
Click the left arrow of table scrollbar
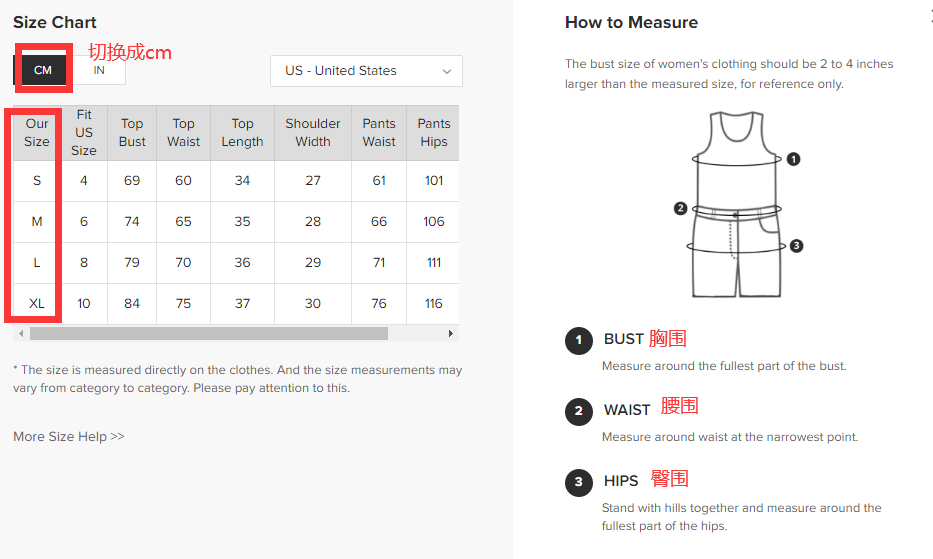tap(20, 333)
